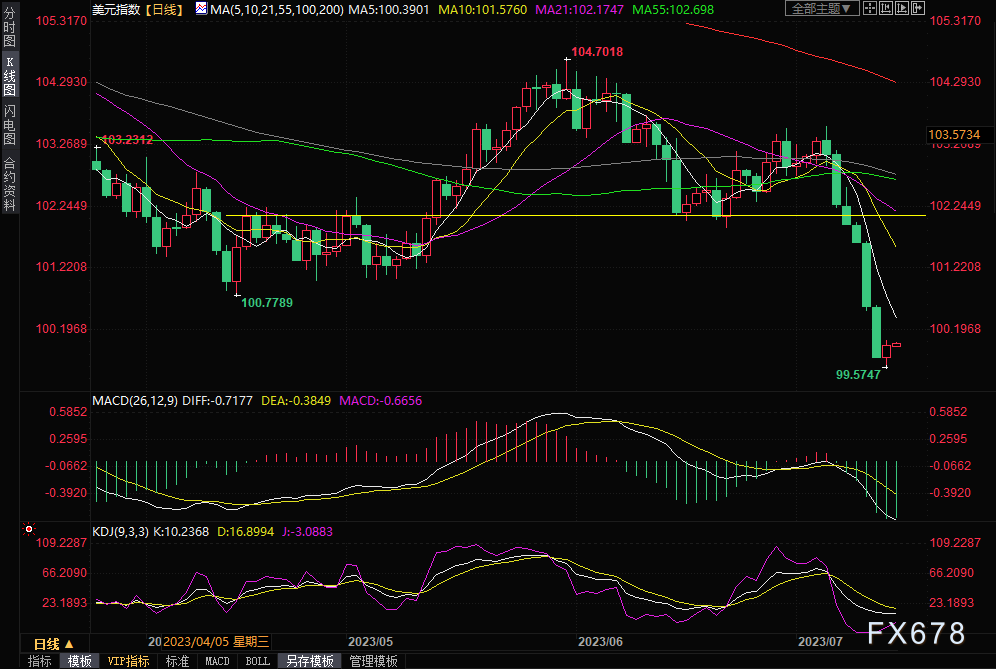Open the 闪电图 side tab

10,125
